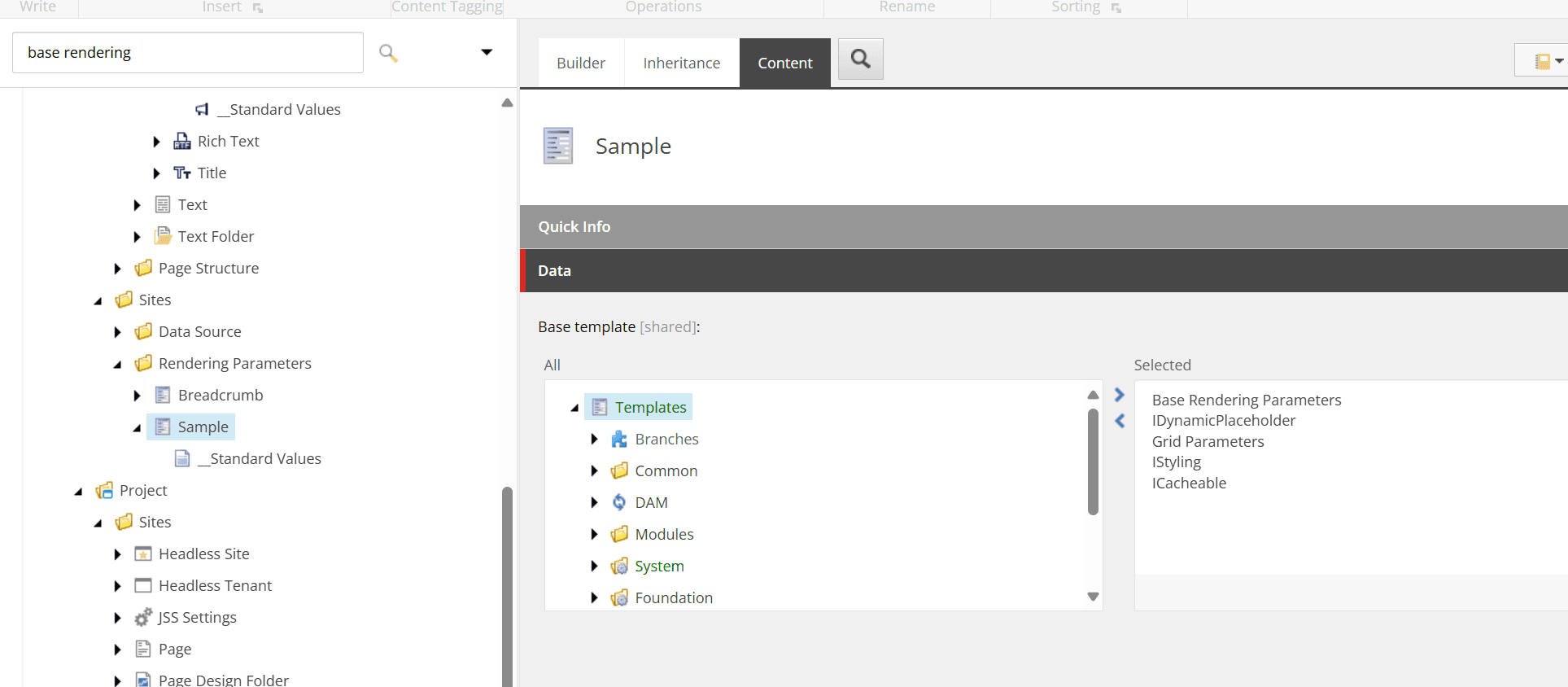Click the Foundation folder icon
1568x687 pixels.
point(619,597)
